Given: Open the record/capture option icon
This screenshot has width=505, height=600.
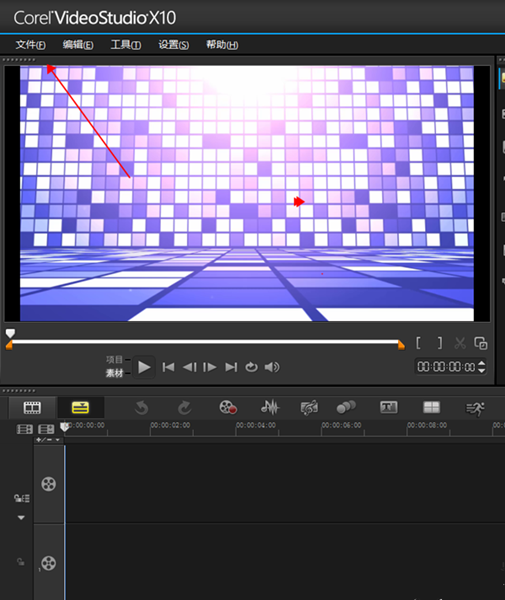Looking at the screenshot, I should point(228,408).
